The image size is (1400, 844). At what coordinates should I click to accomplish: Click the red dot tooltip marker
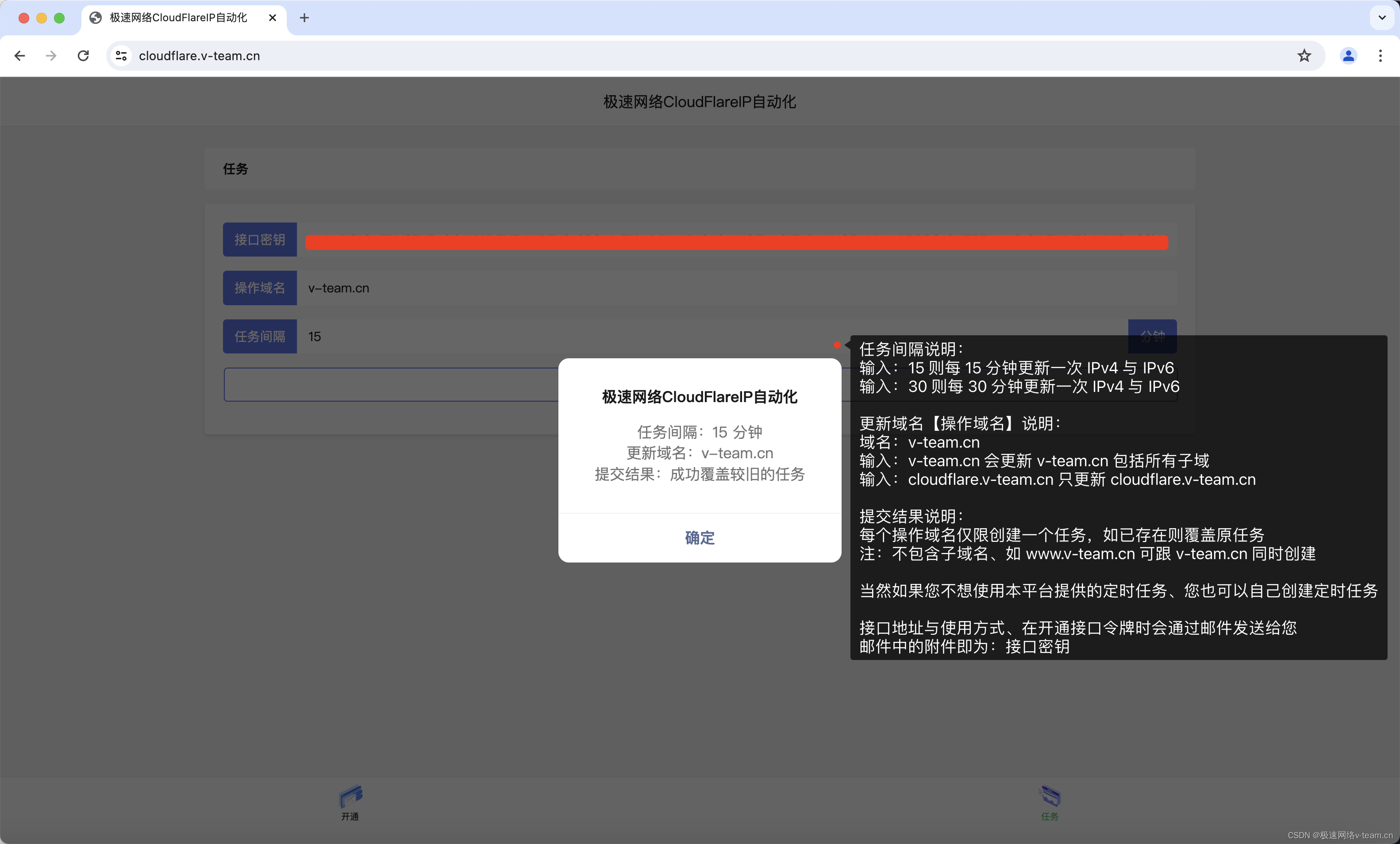(x=837, y=345)
